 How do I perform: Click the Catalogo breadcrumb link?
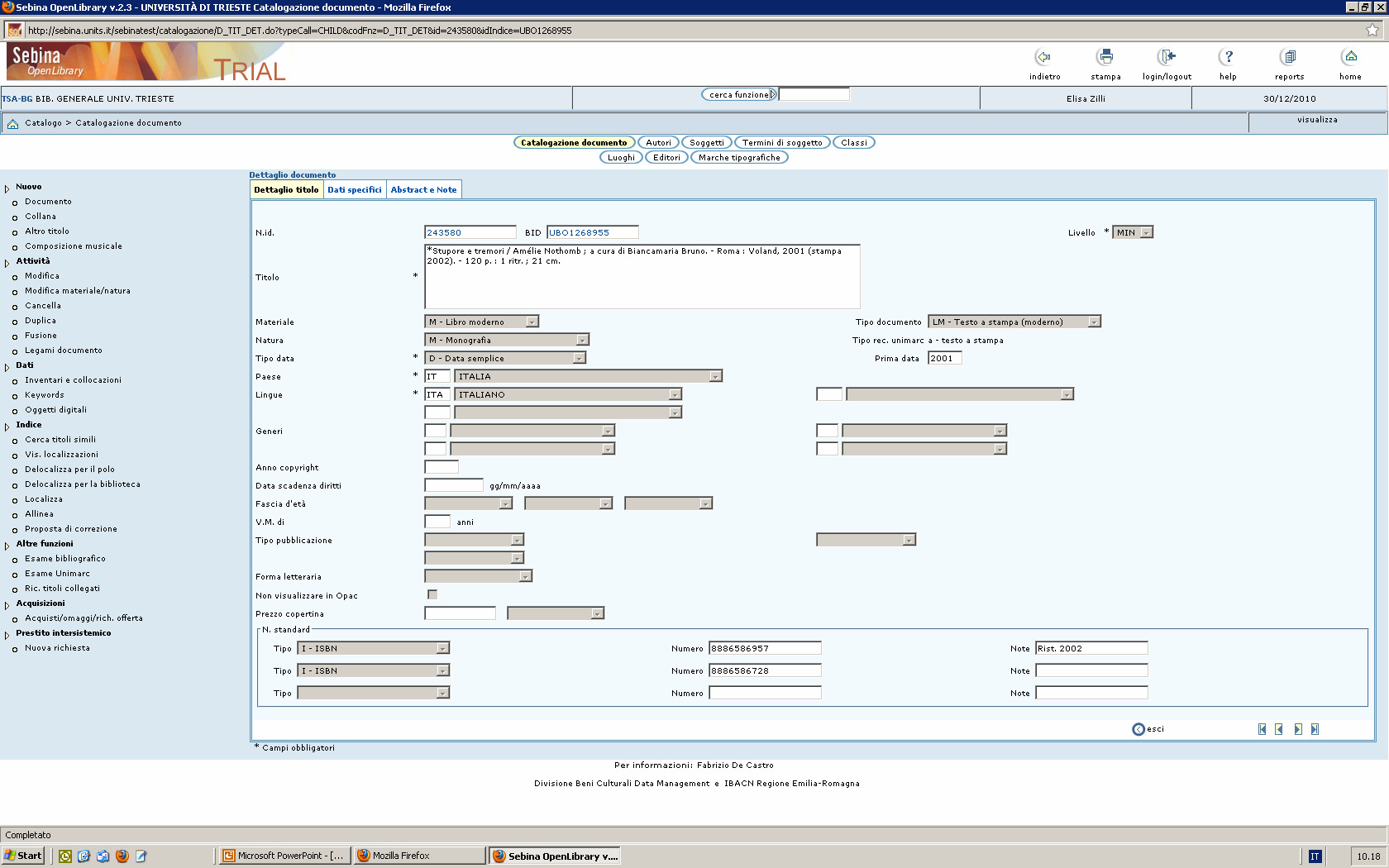coord(43,123)
